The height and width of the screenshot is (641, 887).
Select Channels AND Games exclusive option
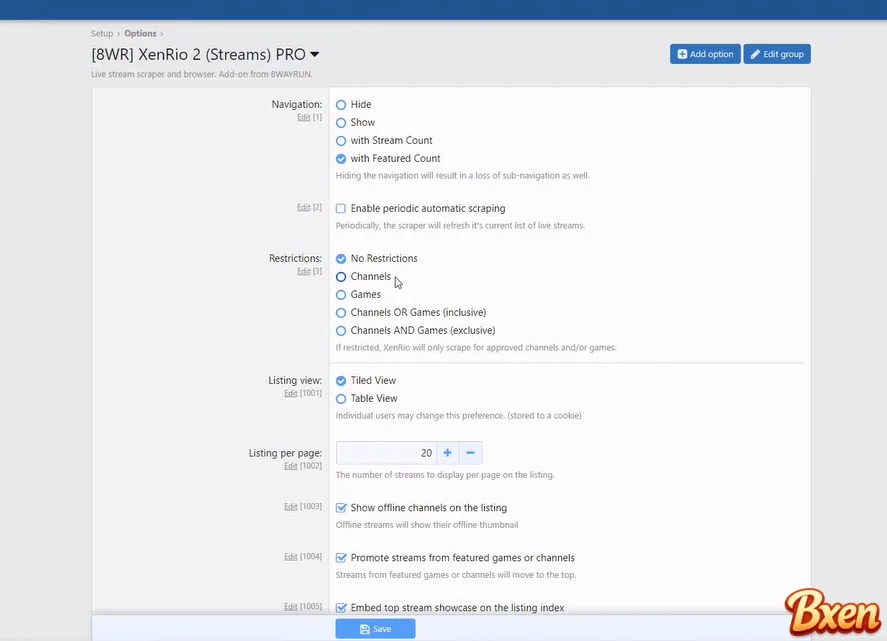point(341,331)
